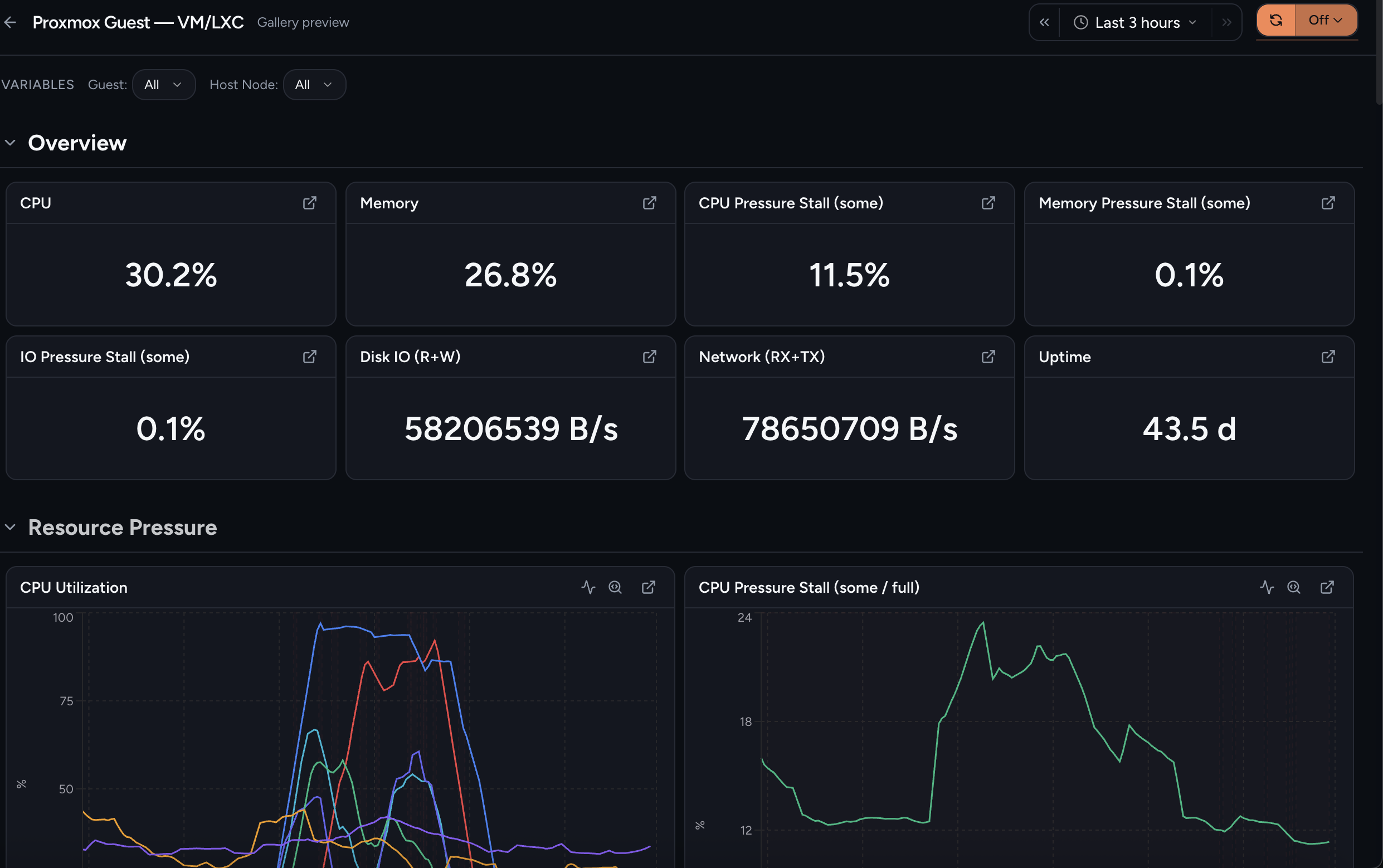The image size is (1383, 868).
Task: Open Uptime panel external link icon
Action: pos(1328,357)
